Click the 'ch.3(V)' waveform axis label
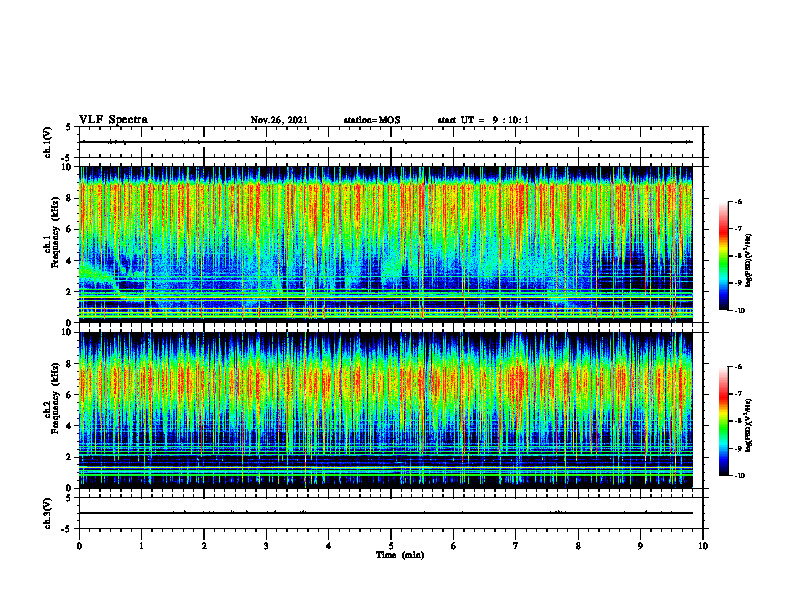Screen dimensions: 792x612 coord(48,513)
